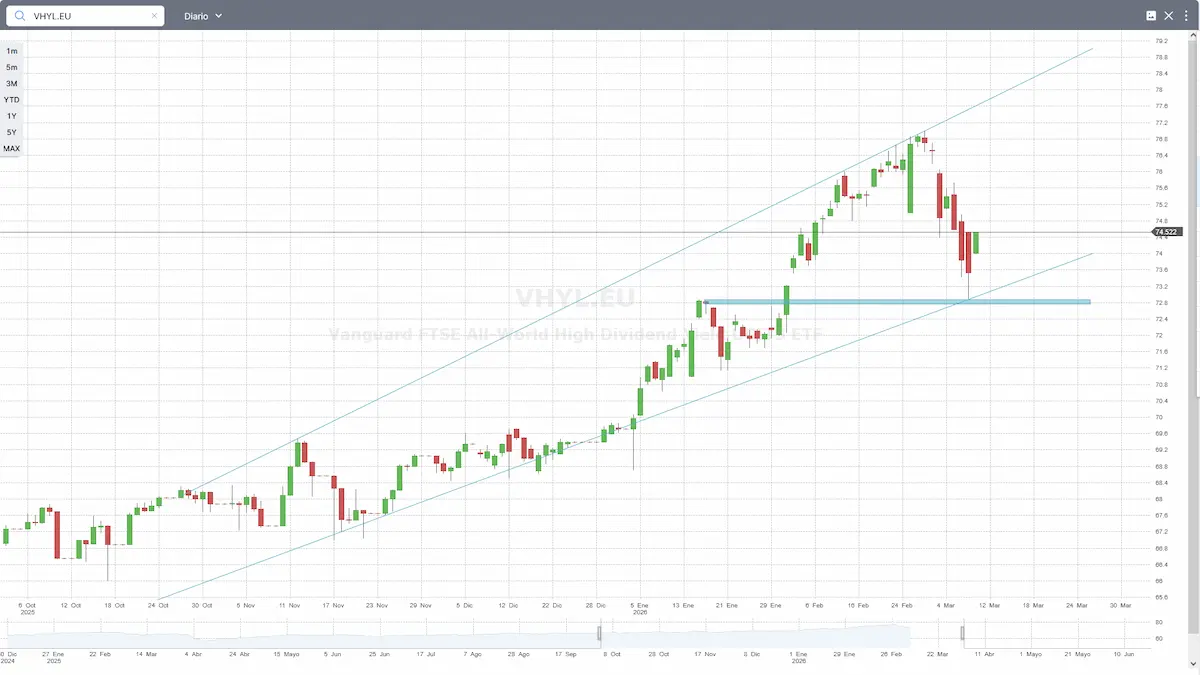Screen dimensions: 1200x675
Task: Switch to the 3M range
Action: (11, 83)
